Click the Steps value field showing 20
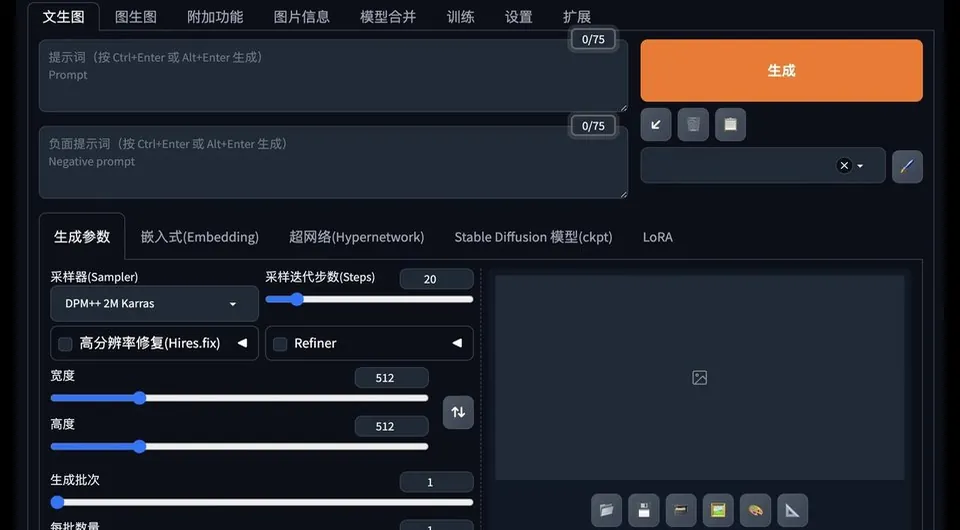Image resolution: width=960 pixels, height=530 pixels. click(x=437, y=279)
